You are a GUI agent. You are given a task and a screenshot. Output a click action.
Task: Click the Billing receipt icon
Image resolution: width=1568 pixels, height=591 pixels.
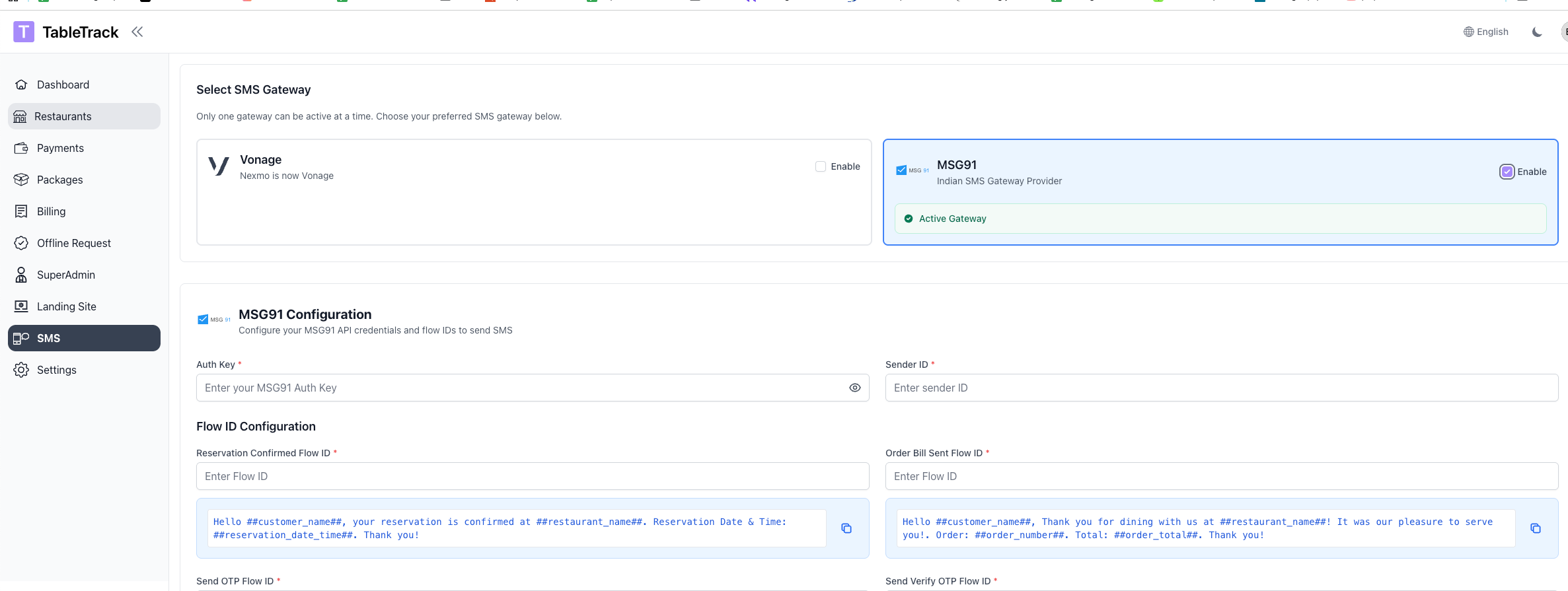[x=21, y=211]
